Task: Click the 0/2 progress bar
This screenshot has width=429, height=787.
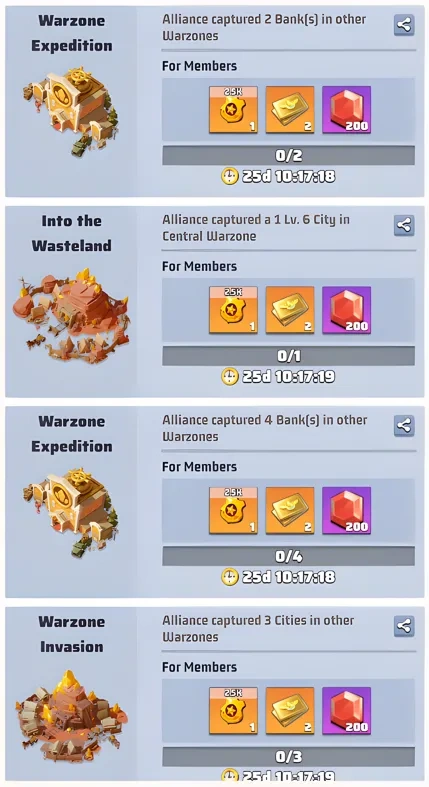Action: coord(289,156)
